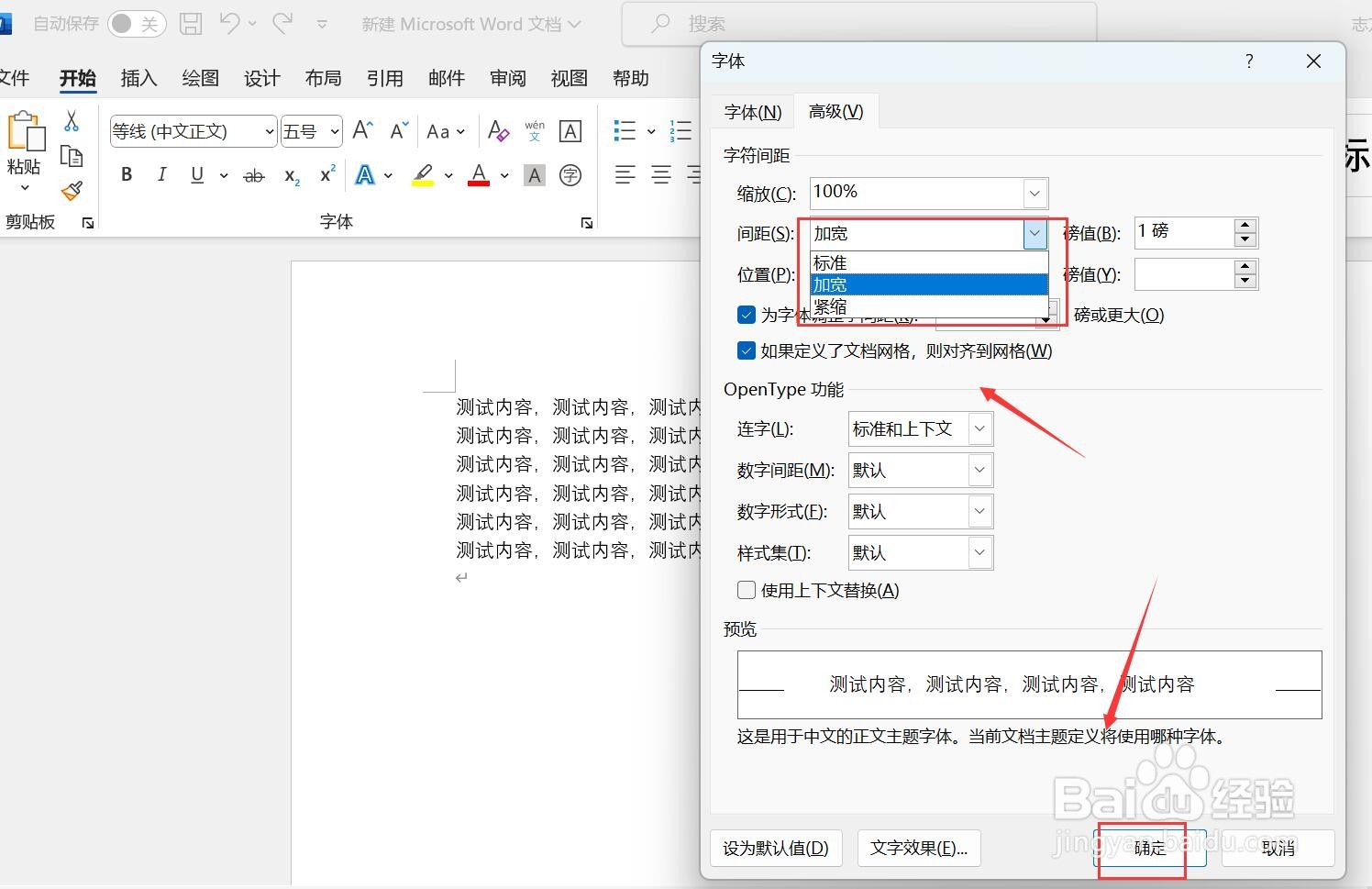
Task: Select the Format Painter tool
Action: coord(73,191)
